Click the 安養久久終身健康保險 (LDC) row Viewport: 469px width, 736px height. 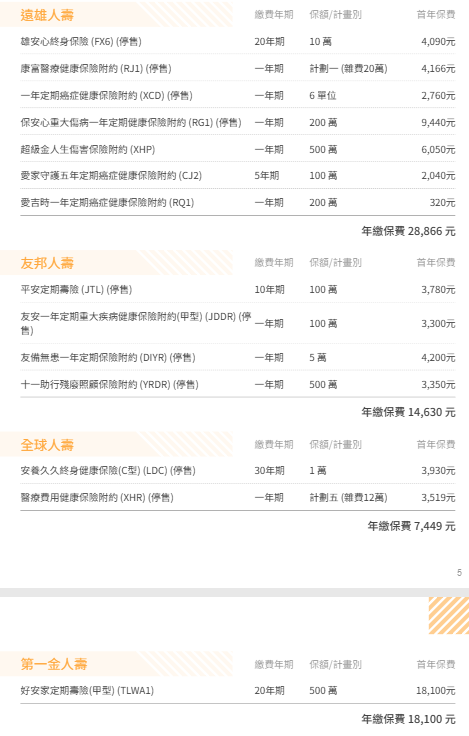pyautogui.click(x=238, y=470)
